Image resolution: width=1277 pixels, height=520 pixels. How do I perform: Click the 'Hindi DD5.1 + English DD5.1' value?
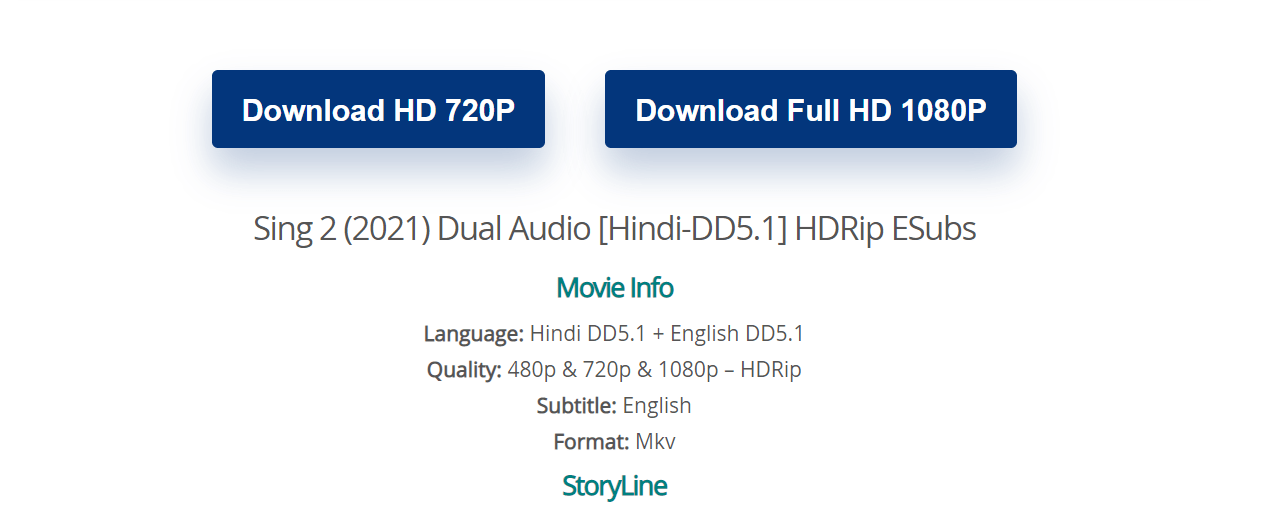click(x=667, y=334)
